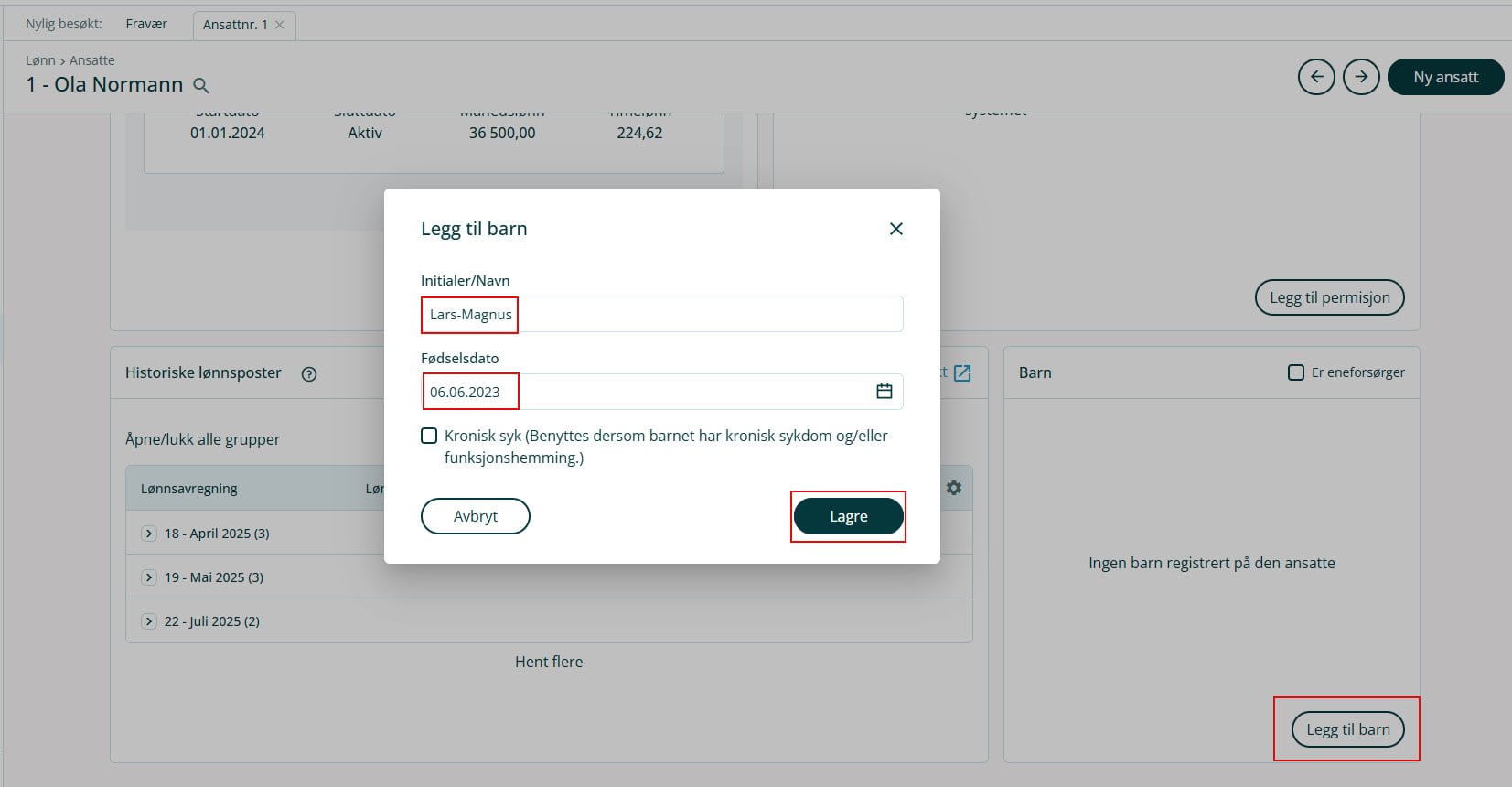Expand the 22 - Juli 2025 group

149,621
